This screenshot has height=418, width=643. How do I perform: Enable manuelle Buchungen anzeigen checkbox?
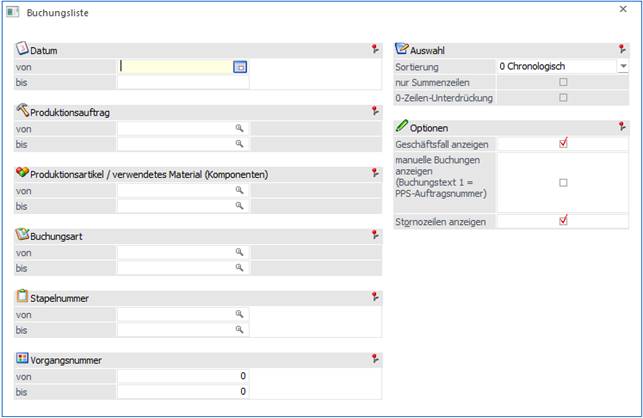(563, 183)
